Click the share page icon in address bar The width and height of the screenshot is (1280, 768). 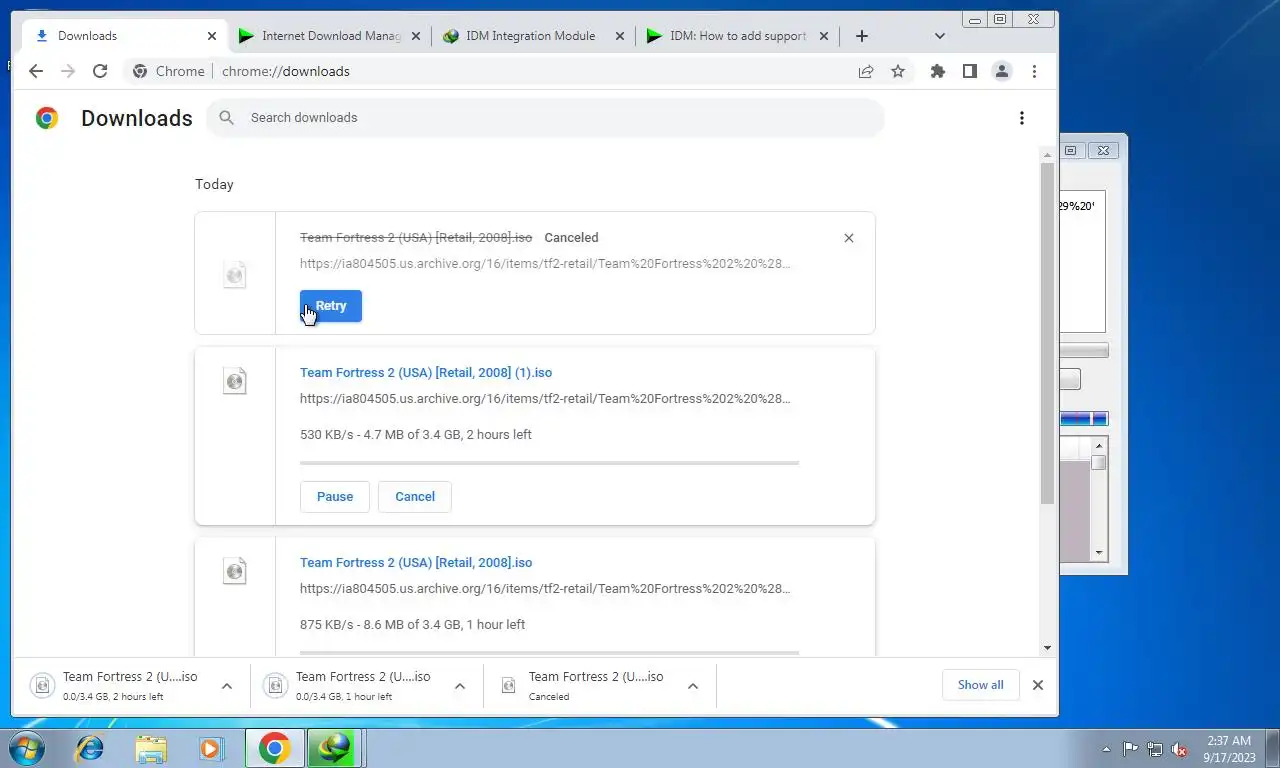(866, 71)
